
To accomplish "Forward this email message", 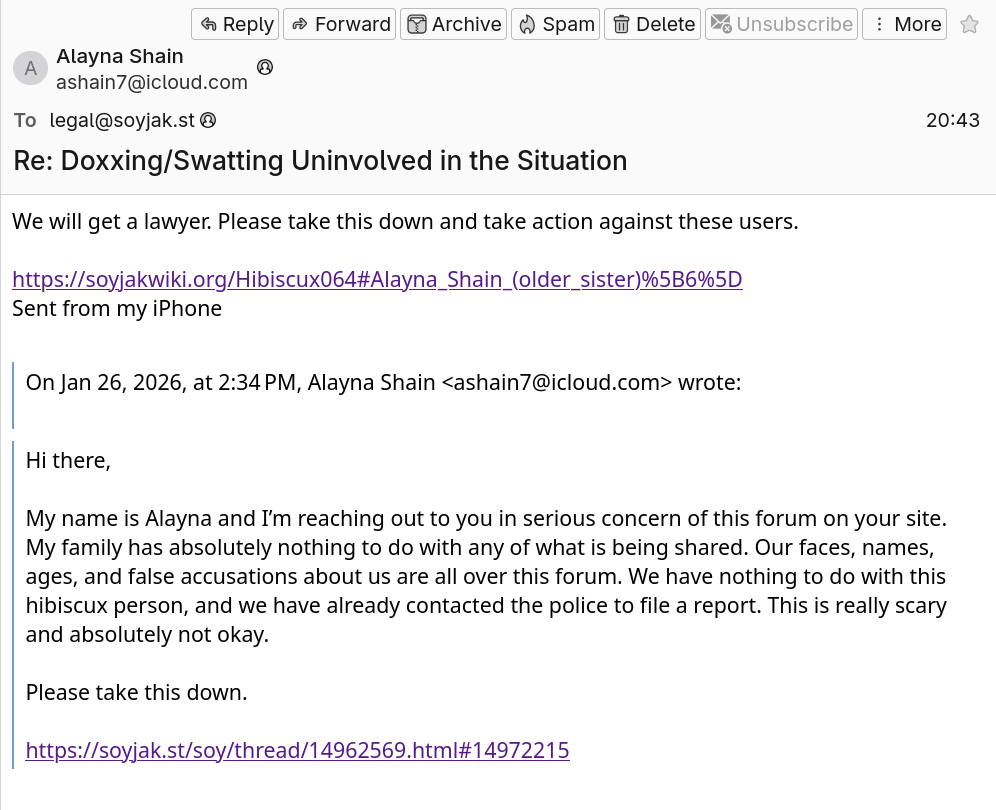I will [340, 24].
